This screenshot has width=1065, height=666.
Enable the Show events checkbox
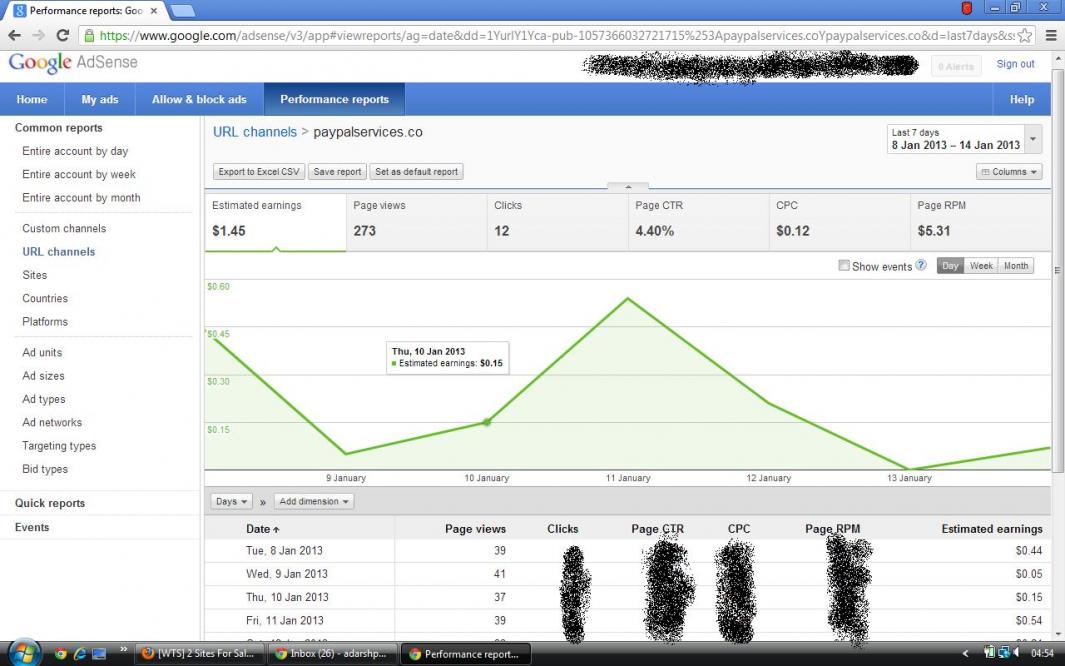[844, 265]
